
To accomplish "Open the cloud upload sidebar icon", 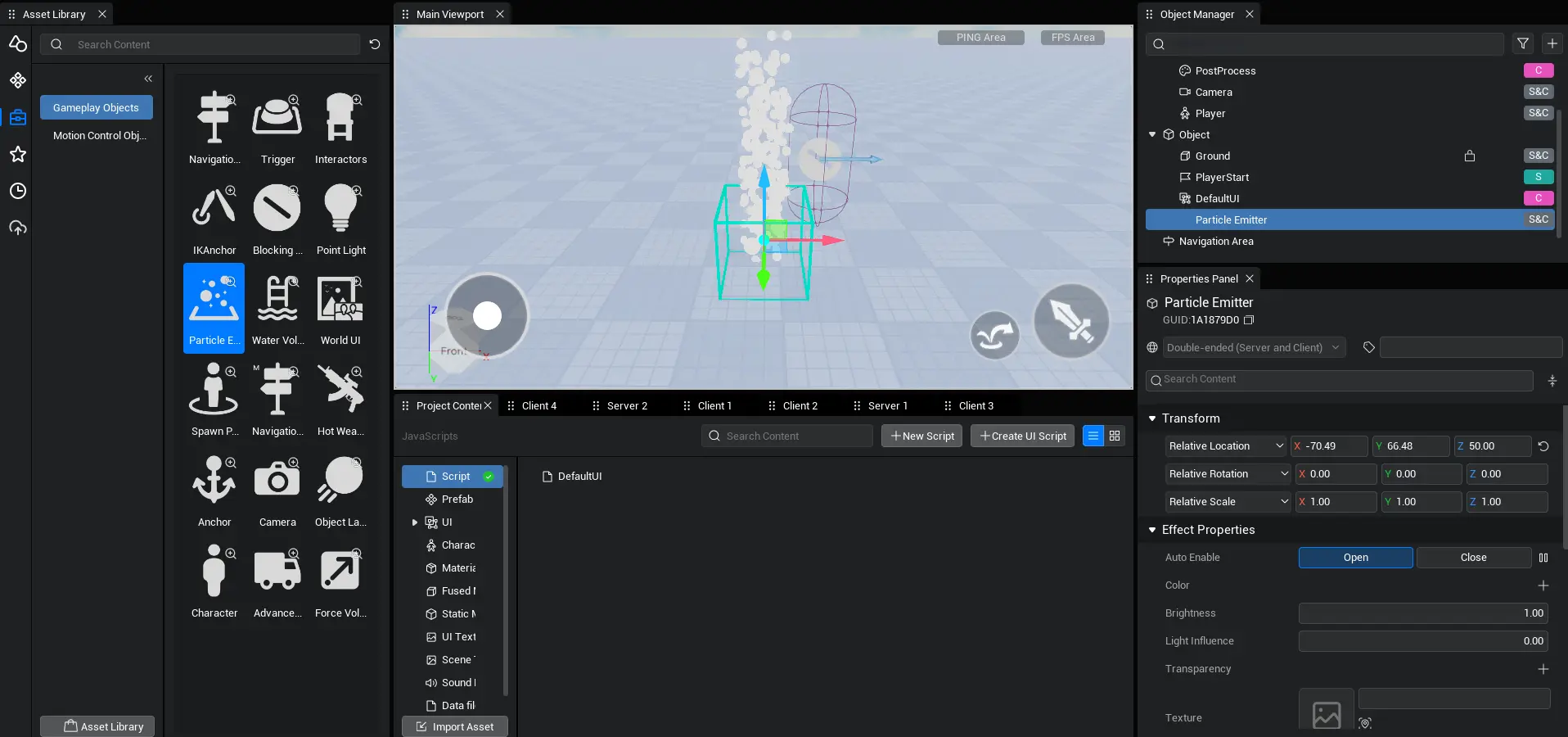I will point(18,228).
